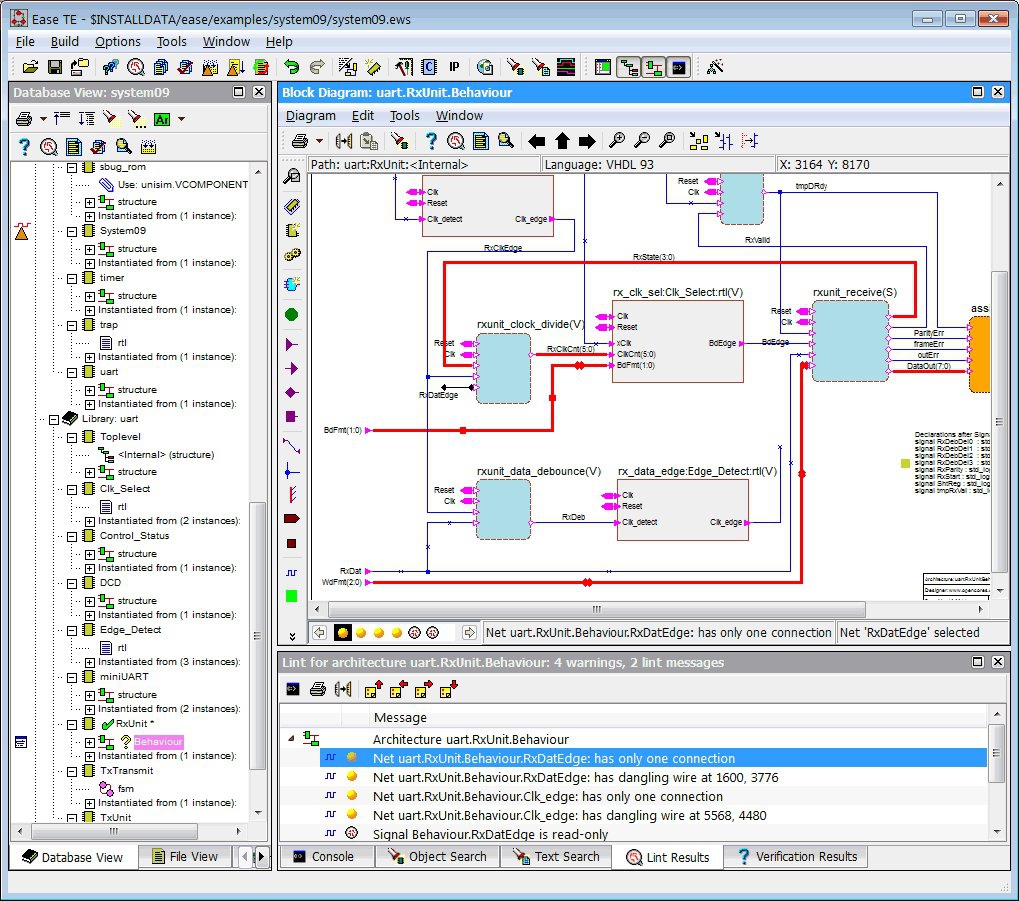This screenshot has height=901, width=1019.
Task: Click the up arrow in Block Diagram toolbar
Action: pyautogui.click(x=562, y=141)
